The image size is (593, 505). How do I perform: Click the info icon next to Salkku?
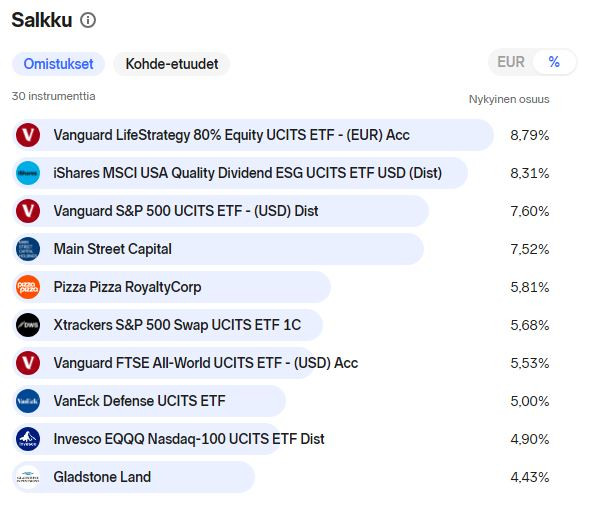(88, 20)
